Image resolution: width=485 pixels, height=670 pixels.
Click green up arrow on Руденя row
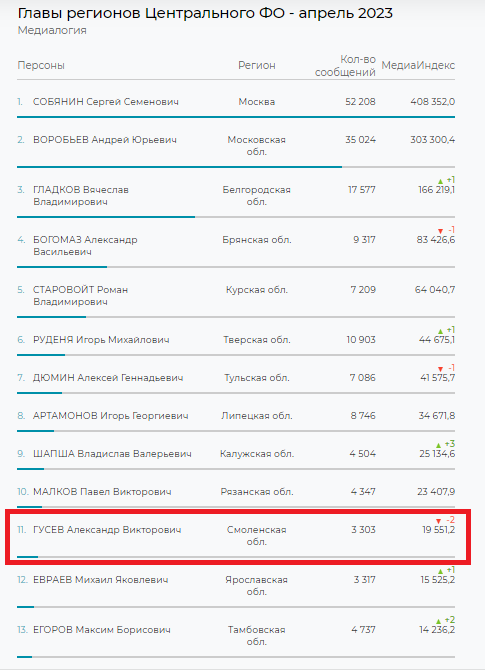pos(441,331)
